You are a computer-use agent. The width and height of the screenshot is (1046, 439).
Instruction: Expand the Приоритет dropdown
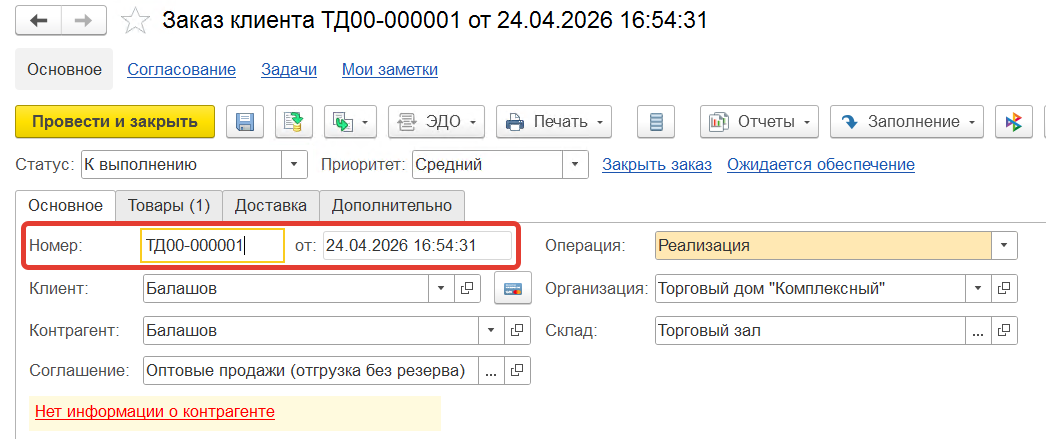click(576, 164)
